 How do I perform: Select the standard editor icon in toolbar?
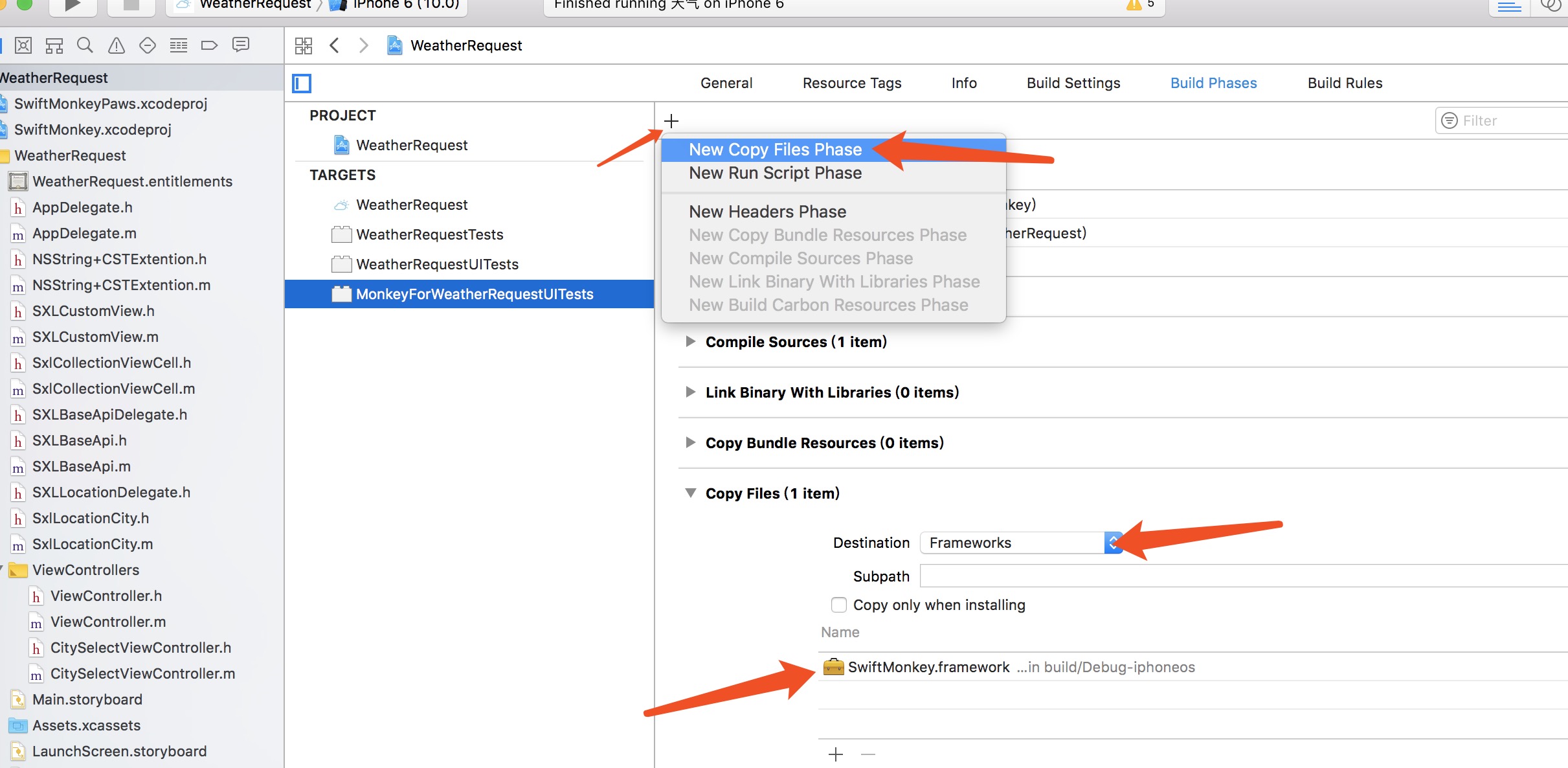1510,6
